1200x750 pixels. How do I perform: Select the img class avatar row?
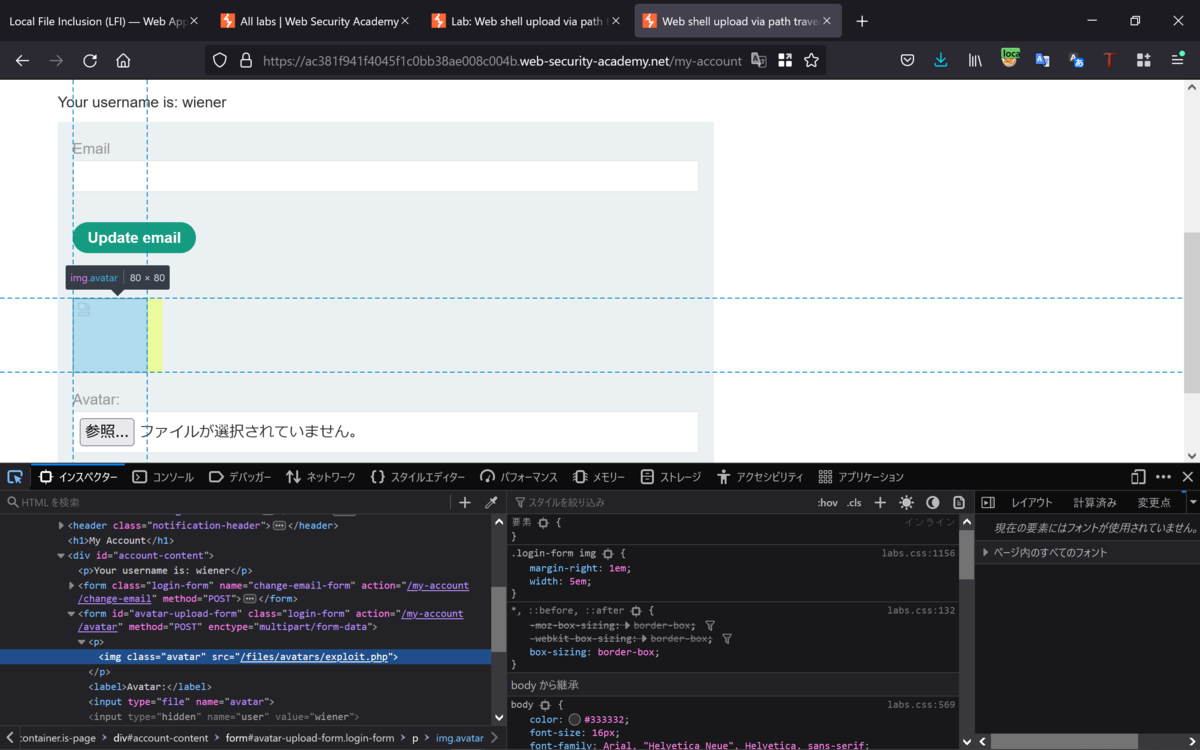coord(245,657)
